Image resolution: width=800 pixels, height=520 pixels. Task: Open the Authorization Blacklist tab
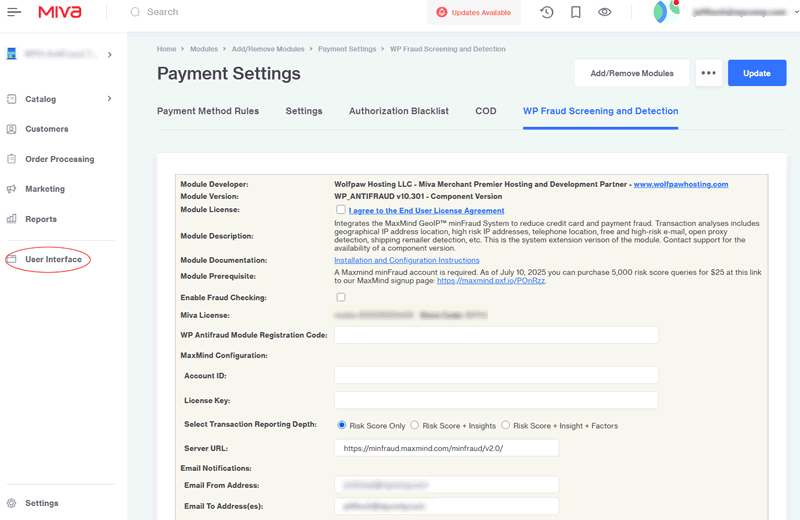pyautogui.click(x=398, y=111)
